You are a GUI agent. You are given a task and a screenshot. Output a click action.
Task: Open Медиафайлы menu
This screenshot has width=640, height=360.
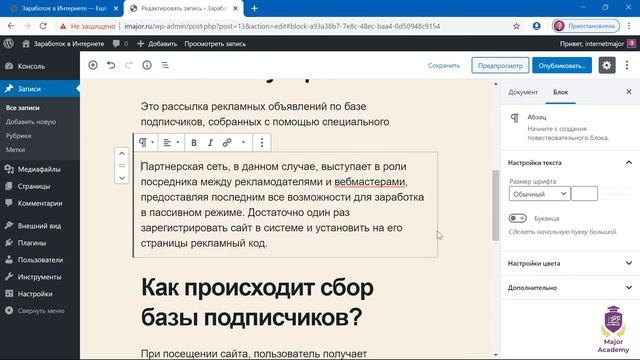tap(40, 169)
